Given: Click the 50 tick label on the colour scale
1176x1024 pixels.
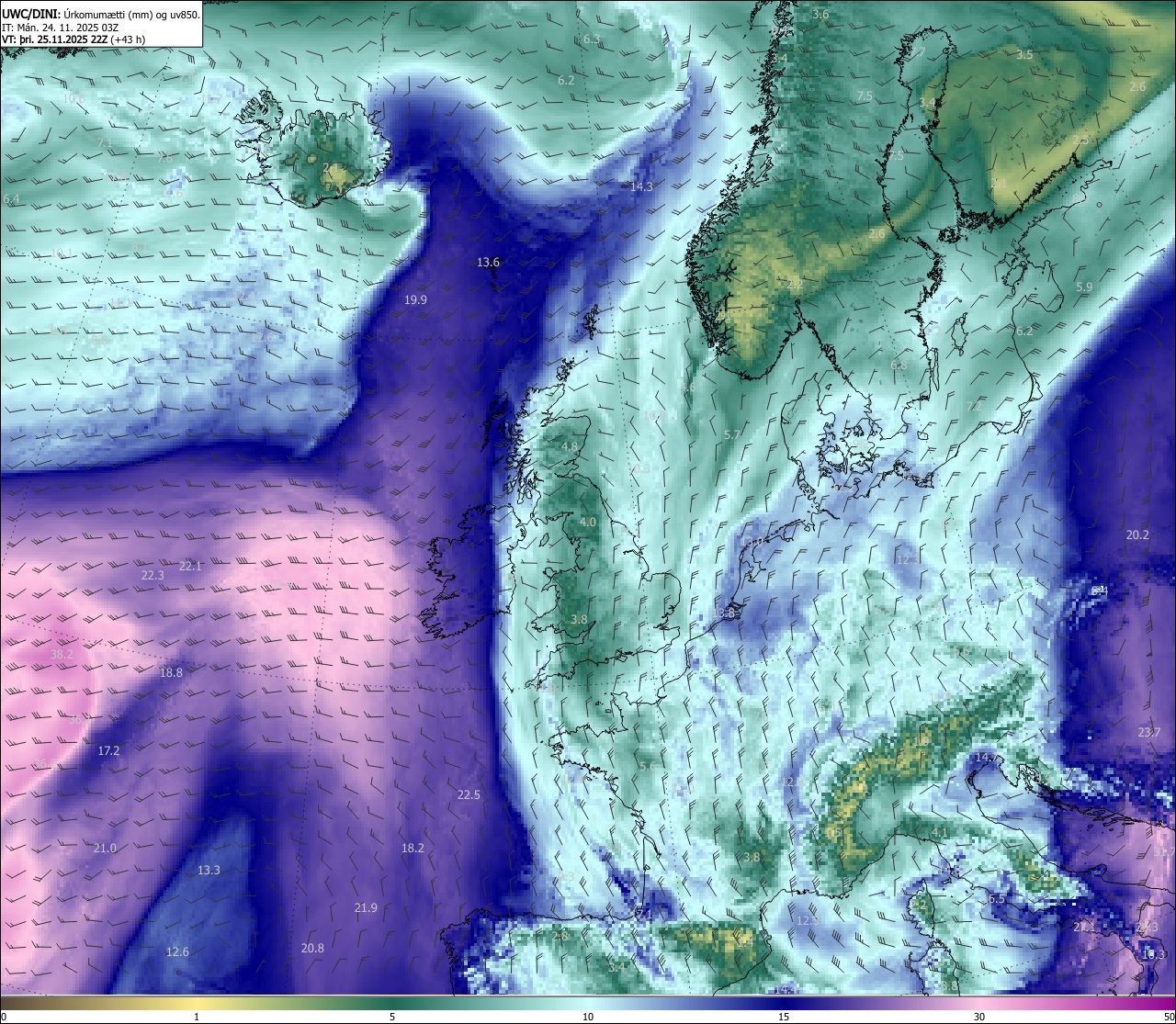Looking at the screenshot, I should (1169, 1017).
